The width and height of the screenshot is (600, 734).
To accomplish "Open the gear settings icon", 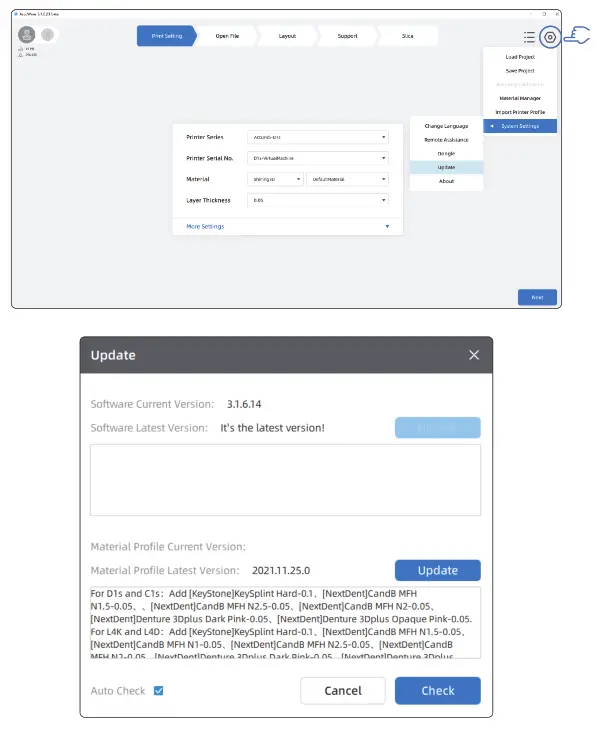I will click(x=549, y=37).
